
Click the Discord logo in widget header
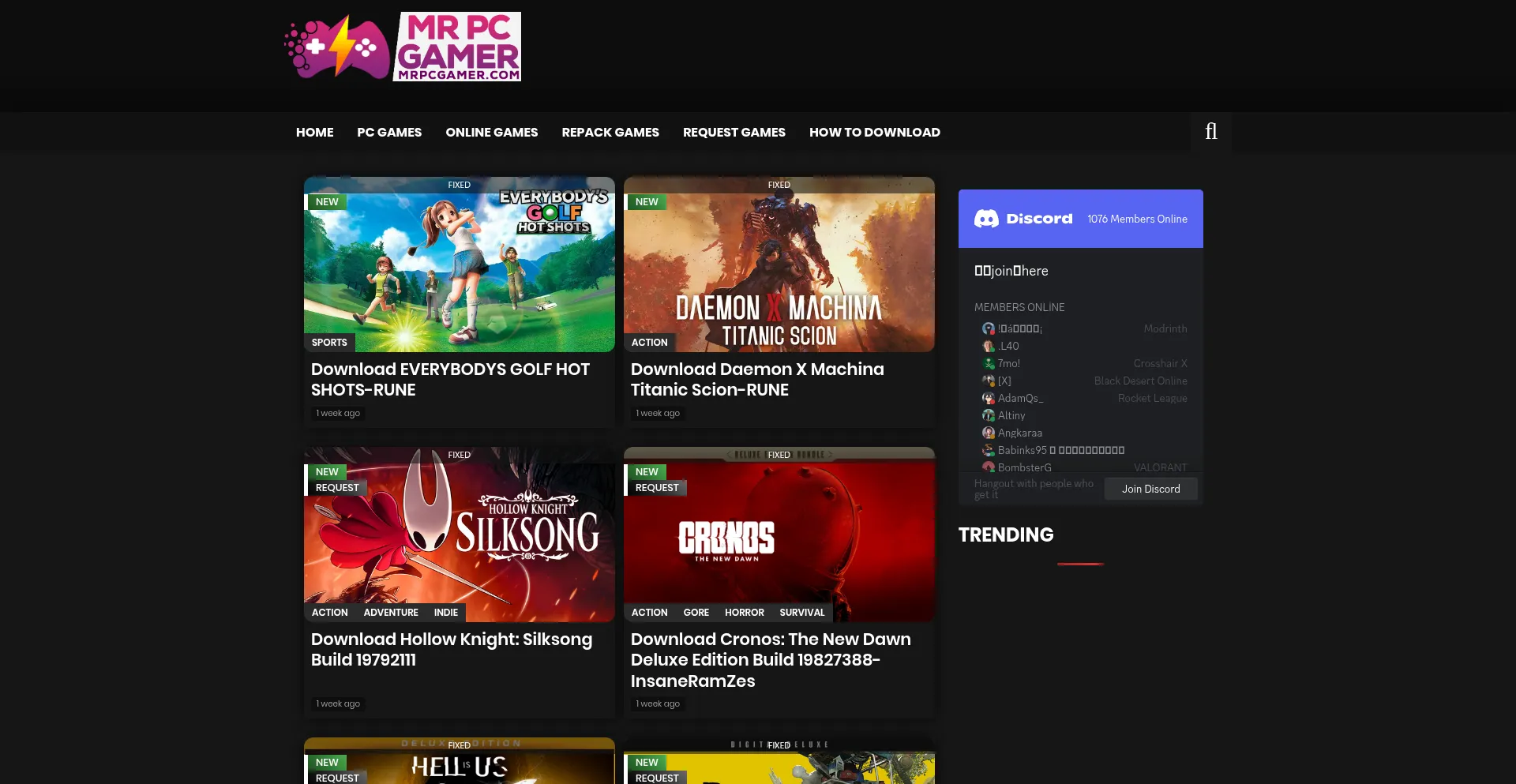click(x=986, y=219)
